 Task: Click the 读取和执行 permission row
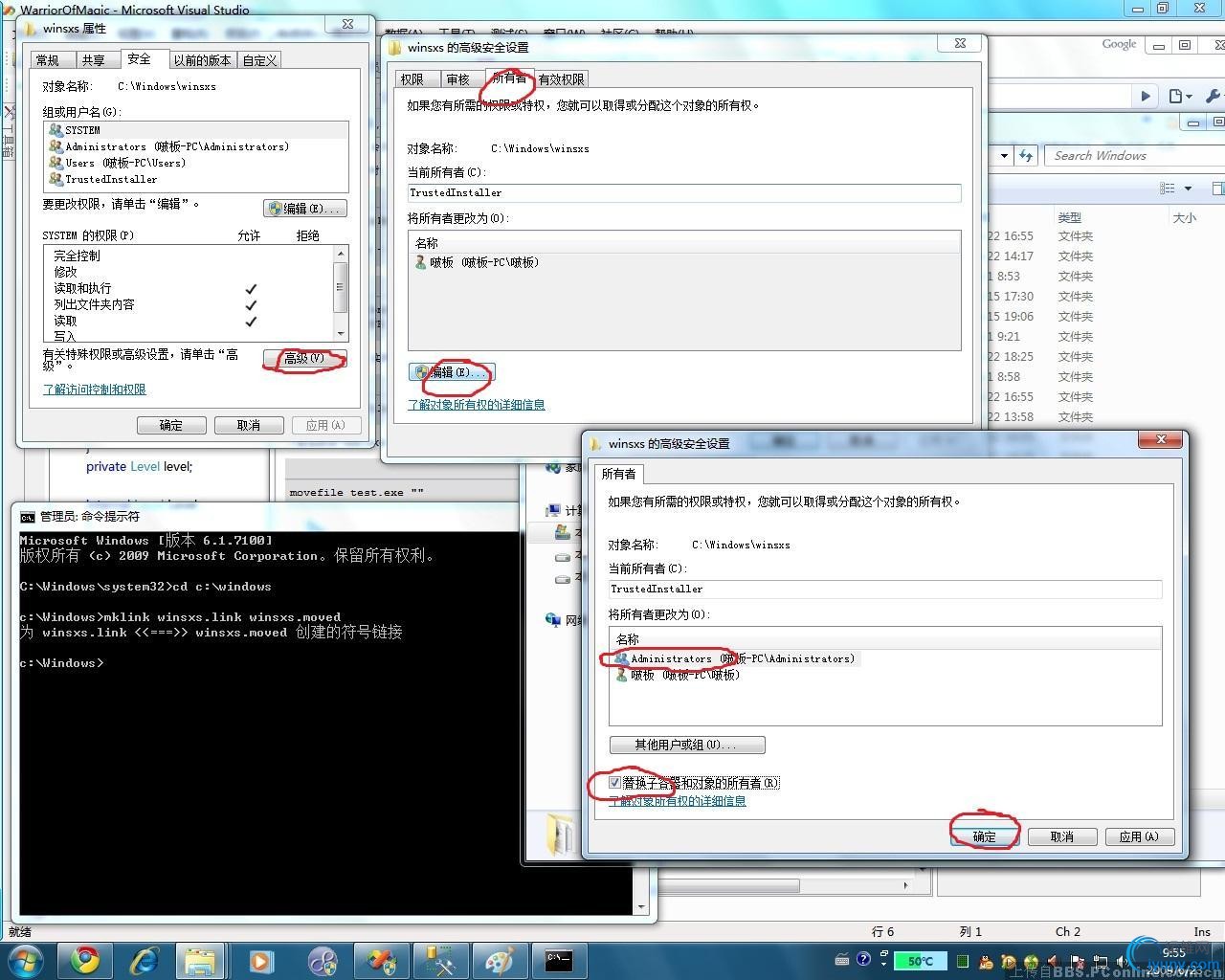click(x=188, y=288)
